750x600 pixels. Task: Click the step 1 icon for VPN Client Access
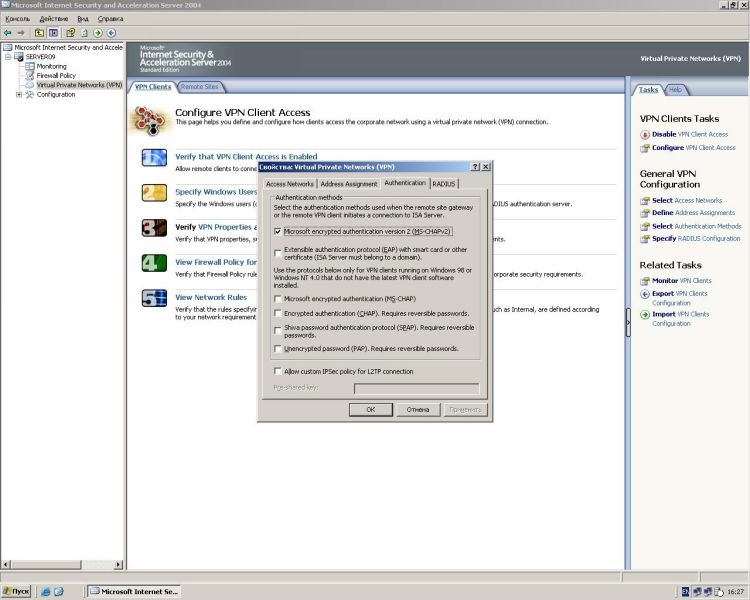pos(154,157)
